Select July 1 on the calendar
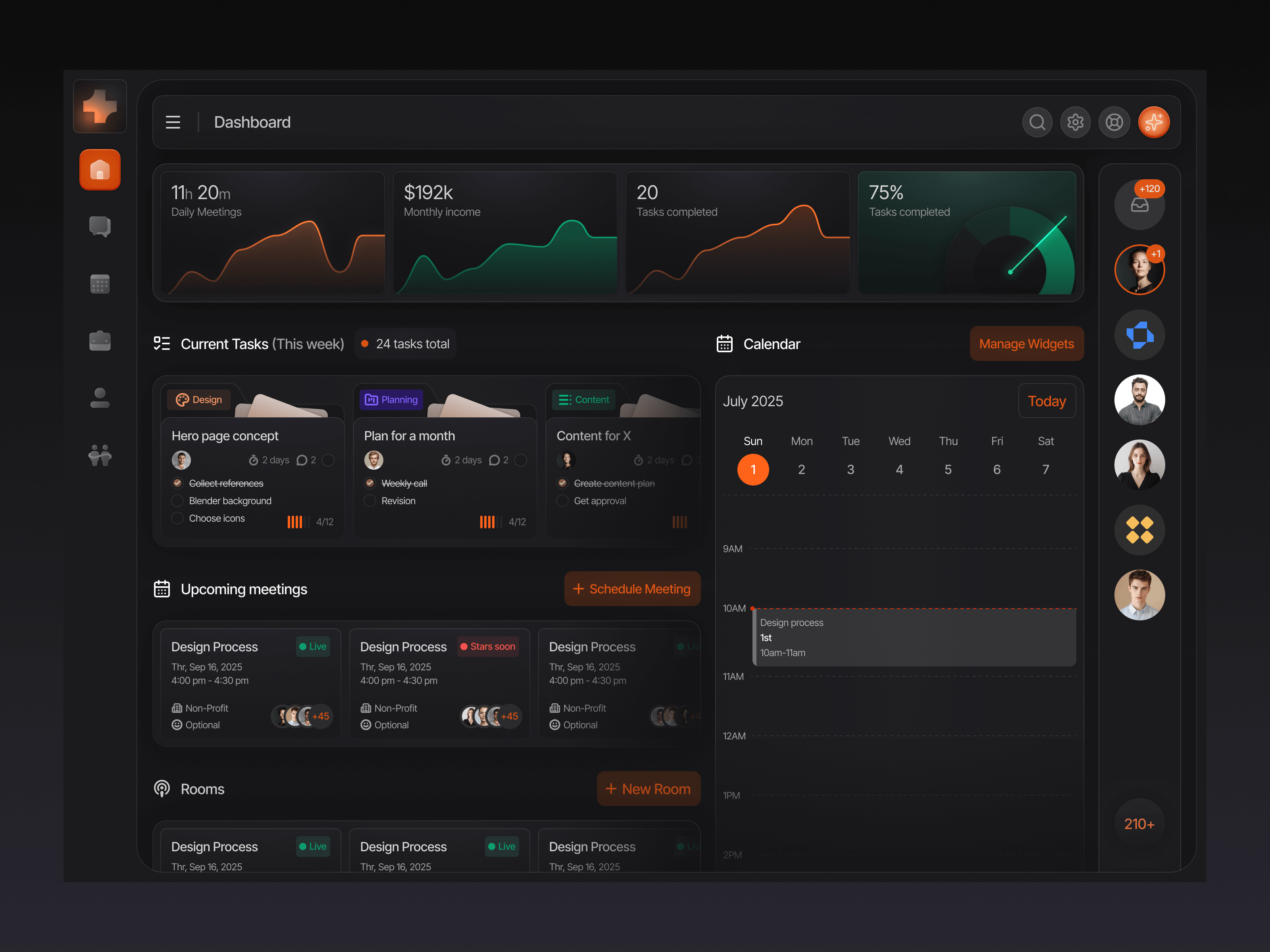The image size is (1270, 952). [x=753, y=469]
